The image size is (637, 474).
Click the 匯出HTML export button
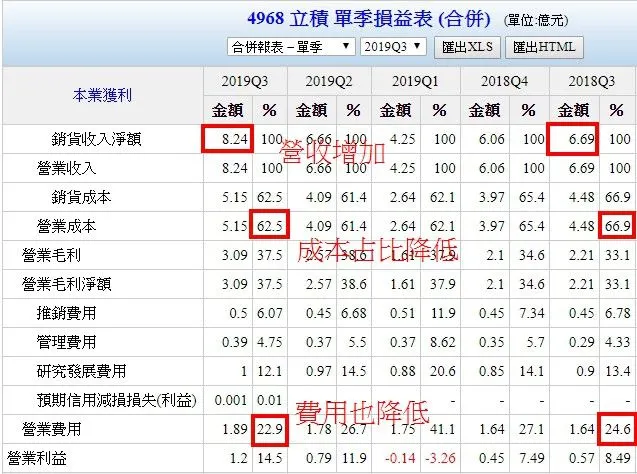pyautogui.click(x=544, y=47)
